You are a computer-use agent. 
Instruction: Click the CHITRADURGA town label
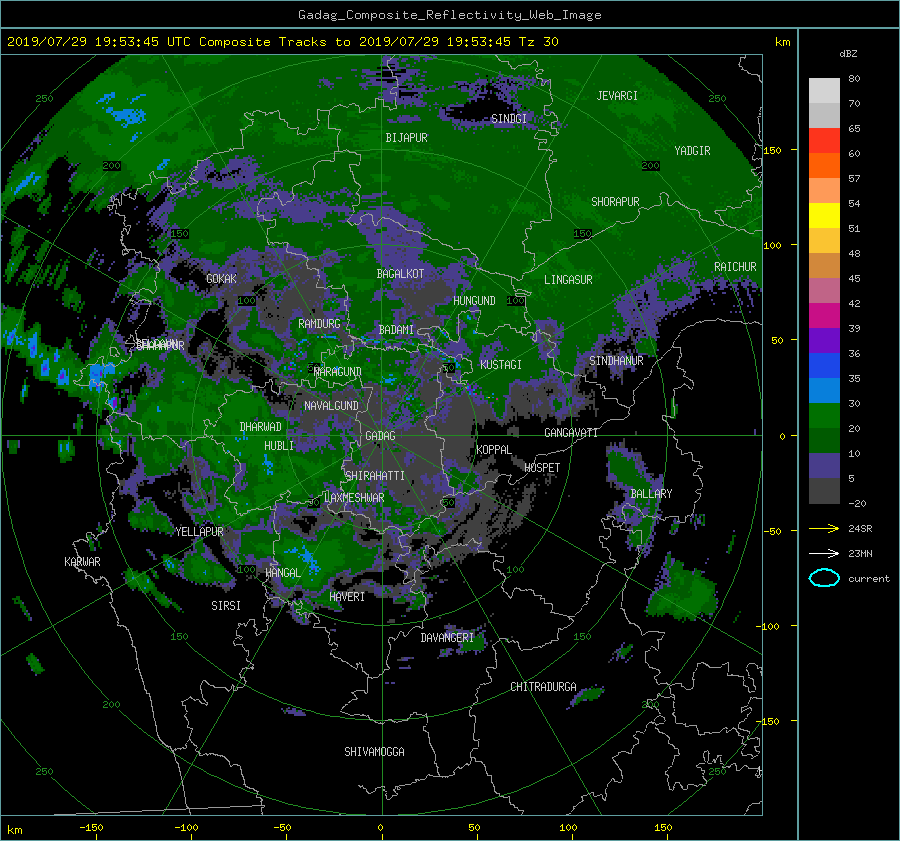pyautogui.click(x=543, y=687)
